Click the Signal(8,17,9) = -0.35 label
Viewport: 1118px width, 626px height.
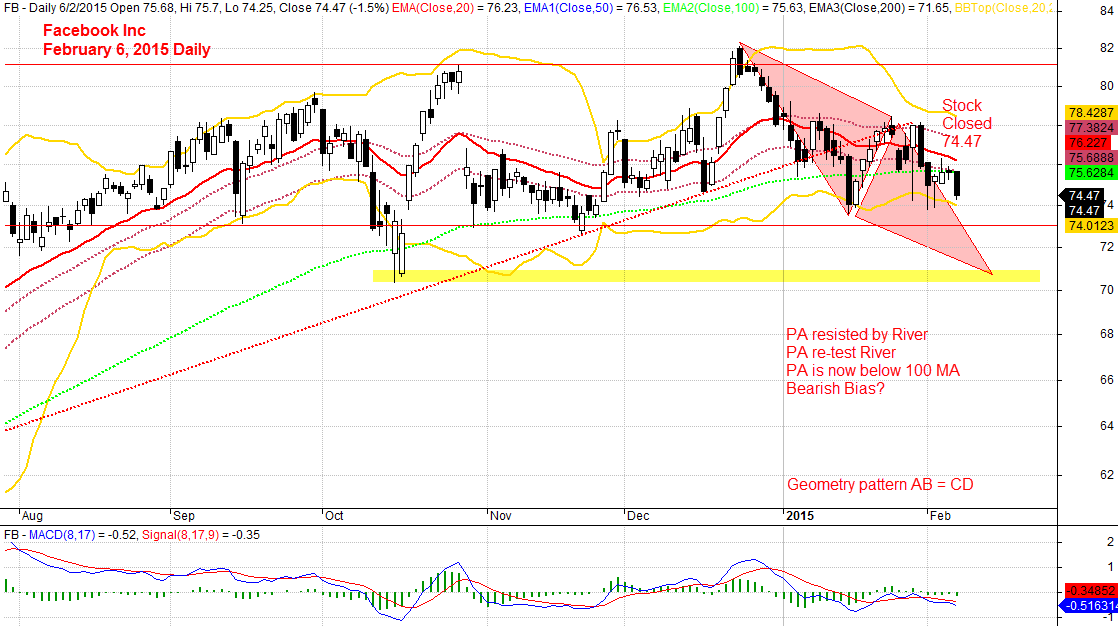click(x=201, y=535)
